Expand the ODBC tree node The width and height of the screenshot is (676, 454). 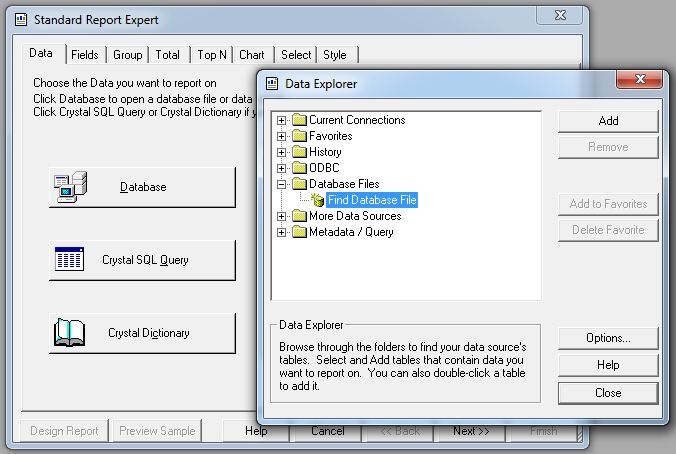[x=282, y=168]
